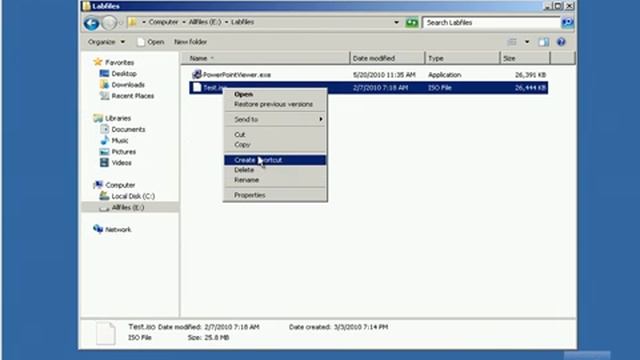Click the Network label in navigation pane
640x360 pixels.
point(118,229)
